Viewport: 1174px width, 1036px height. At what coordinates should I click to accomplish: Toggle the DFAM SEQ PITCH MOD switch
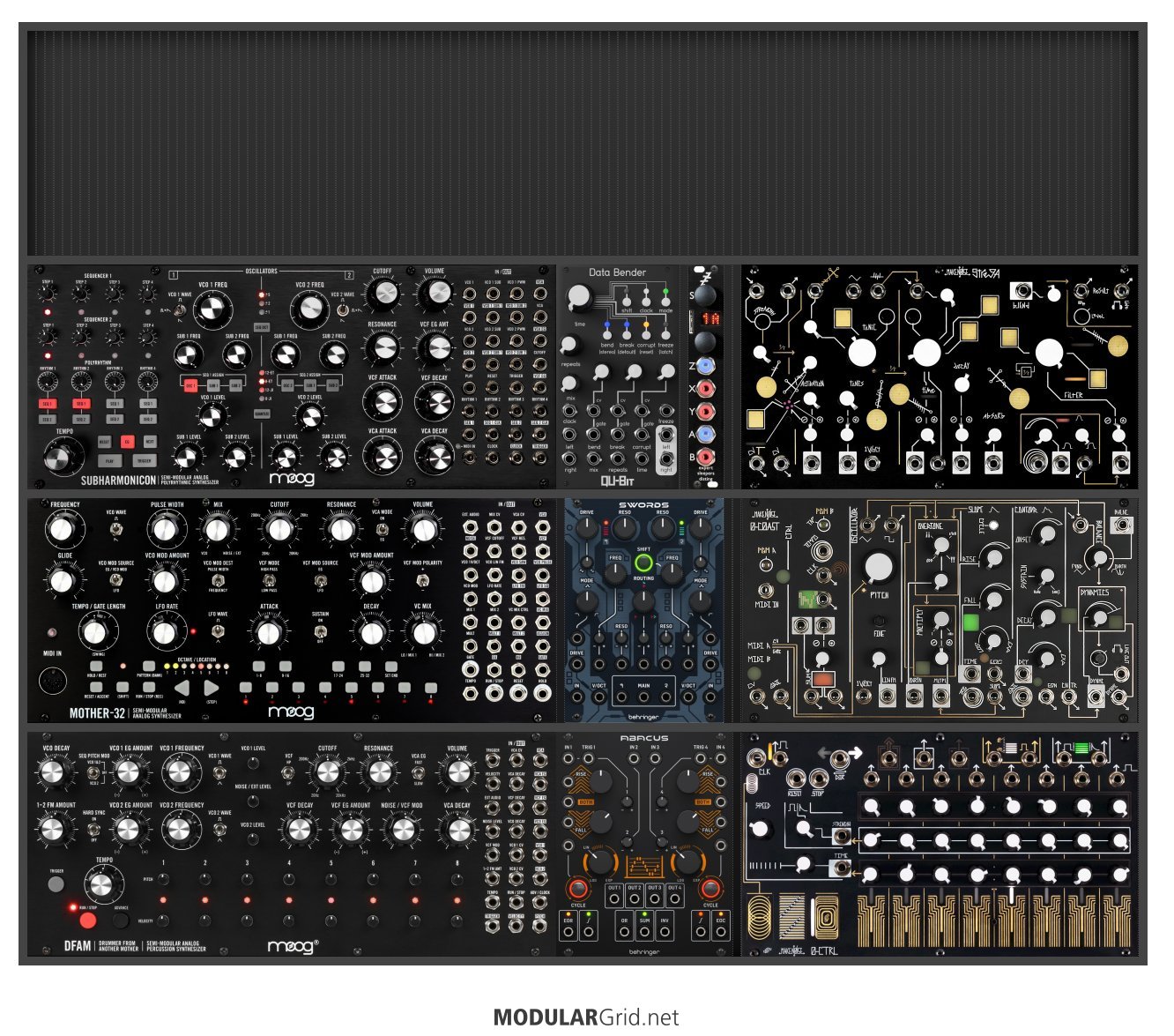94,772
